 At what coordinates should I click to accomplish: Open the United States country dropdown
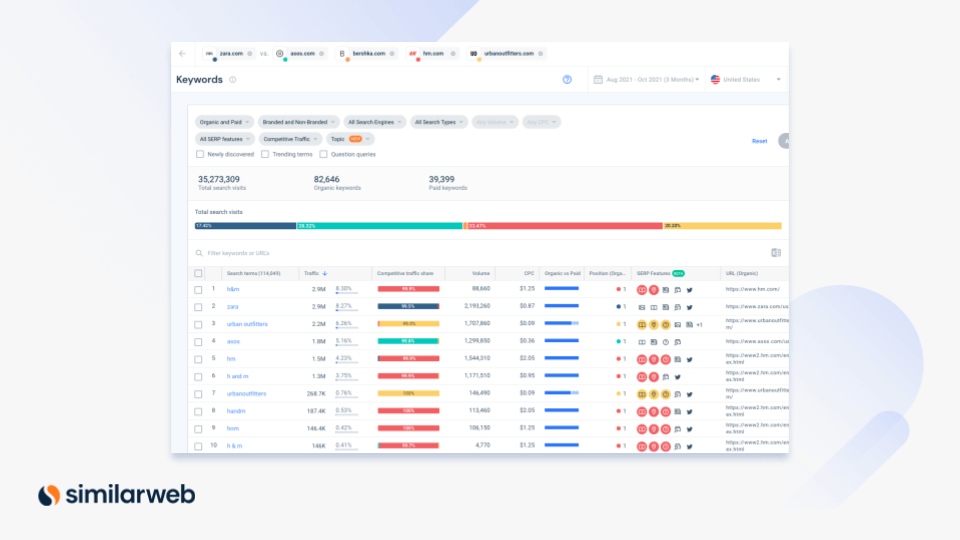[745, 80]
